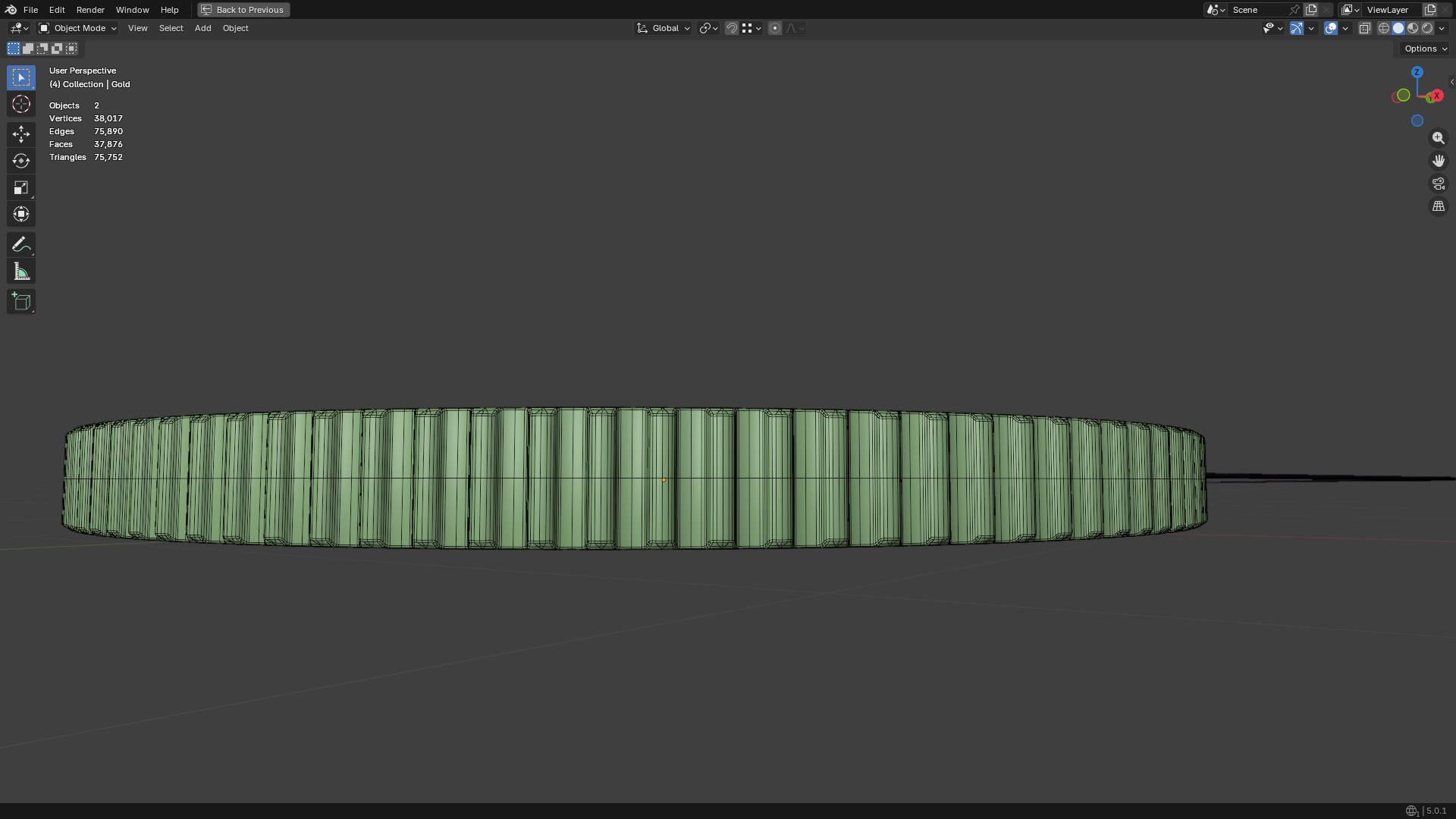Select the Scale tool

[21, 187]
